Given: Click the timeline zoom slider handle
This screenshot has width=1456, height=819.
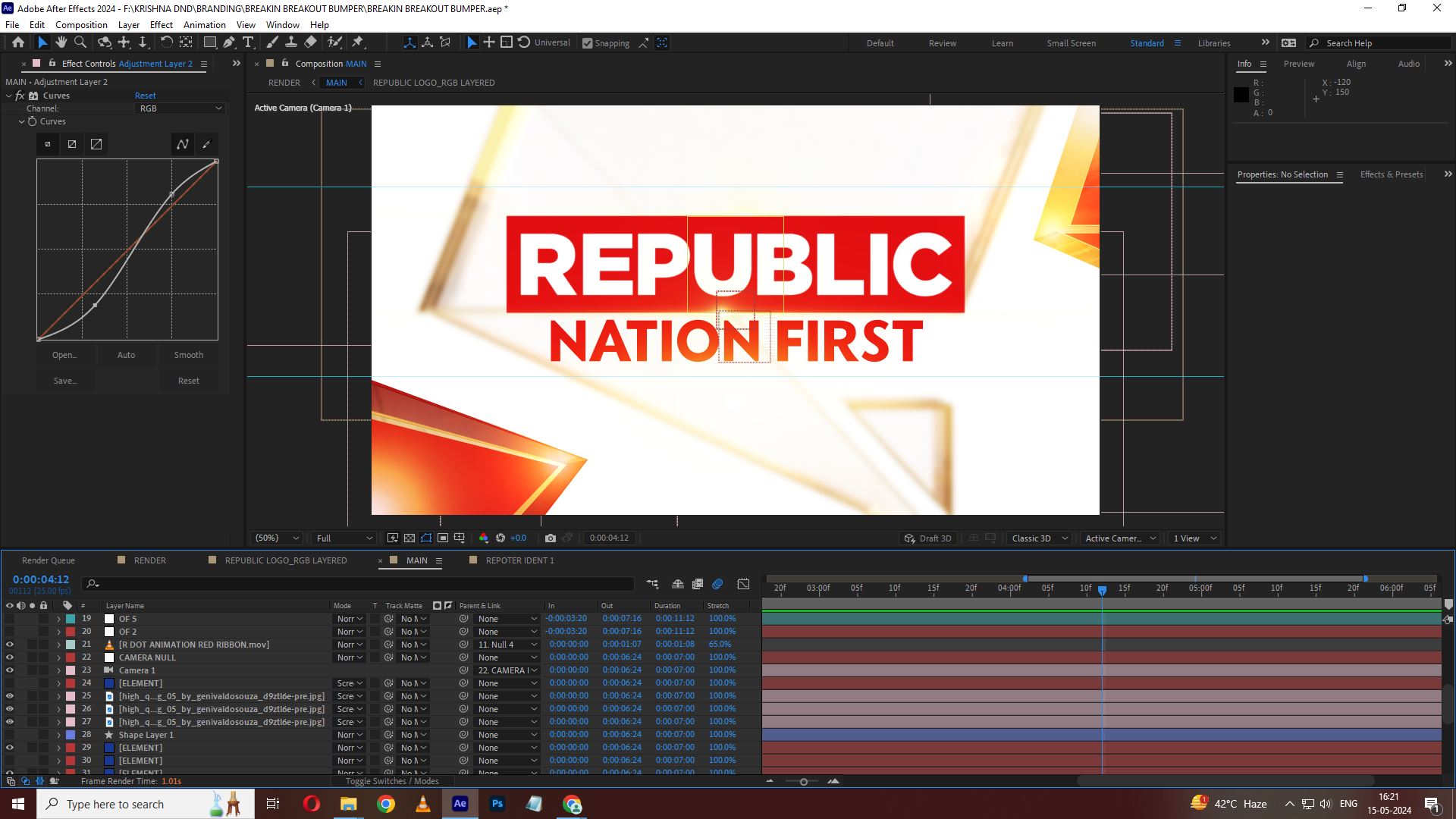Looking at the screenshot, I should click(803, 781).
